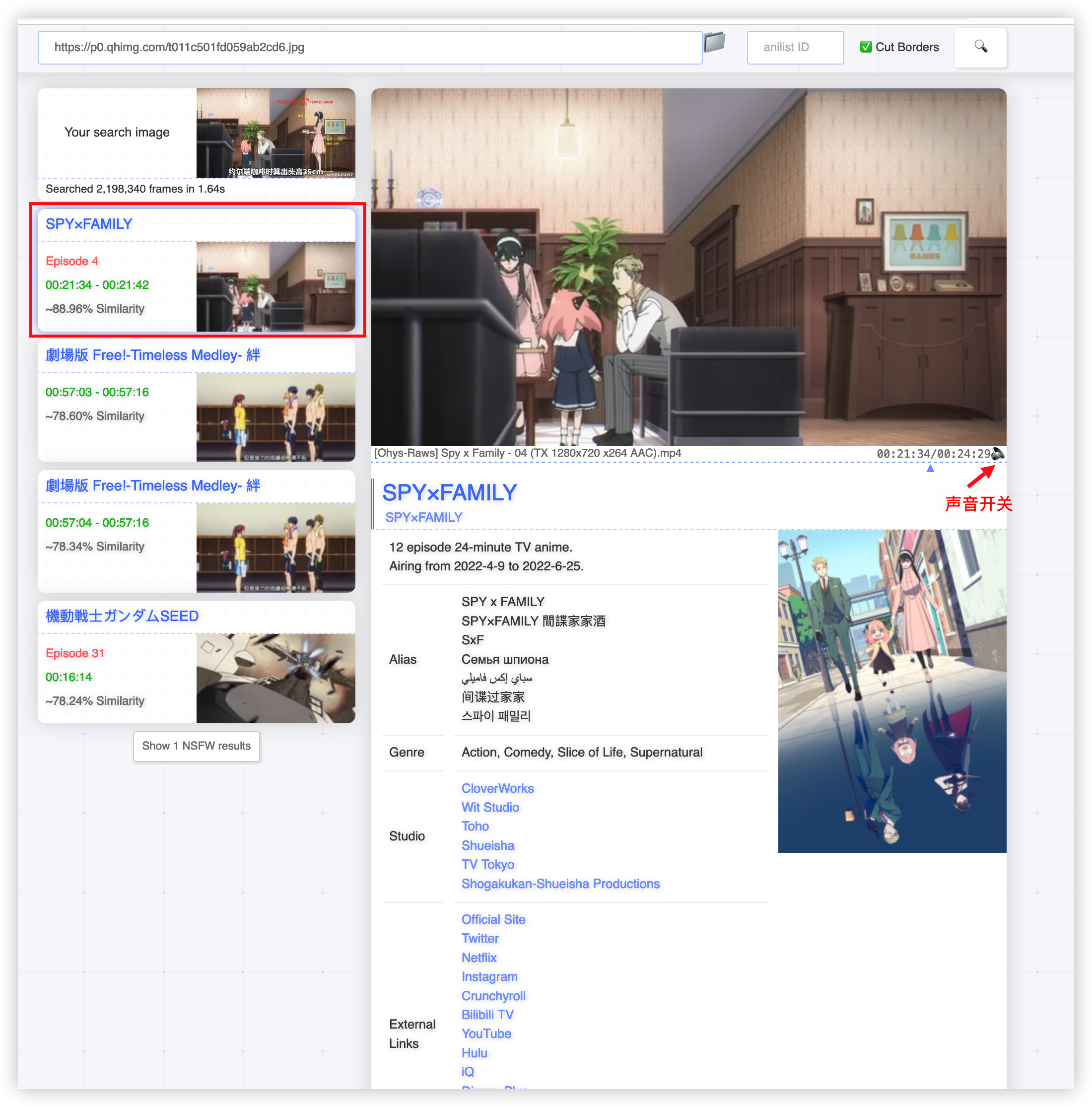Toggle the video sound speaker icon

coord(998,454)
